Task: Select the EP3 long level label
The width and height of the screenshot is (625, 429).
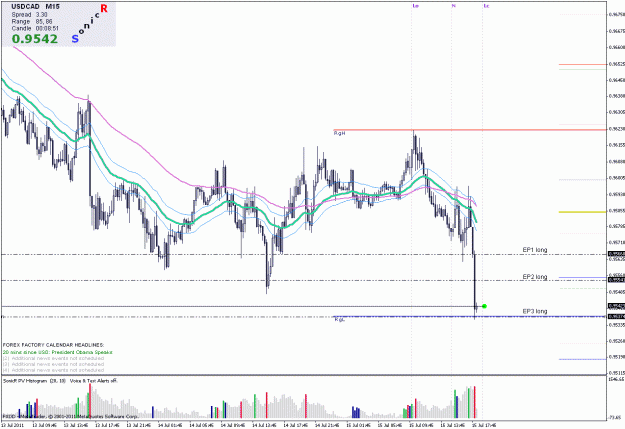Action: 535,311
